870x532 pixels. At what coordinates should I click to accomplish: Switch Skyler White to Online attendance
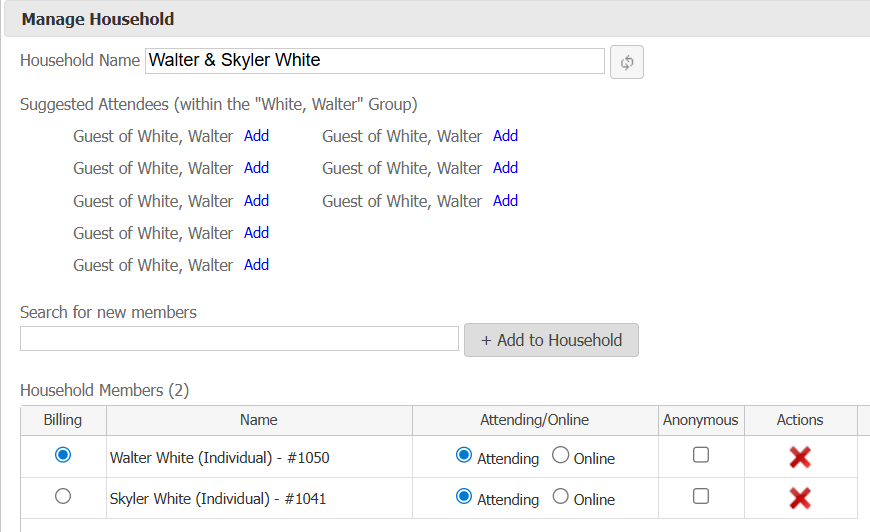pyautogui.click(x=561, y=496)
